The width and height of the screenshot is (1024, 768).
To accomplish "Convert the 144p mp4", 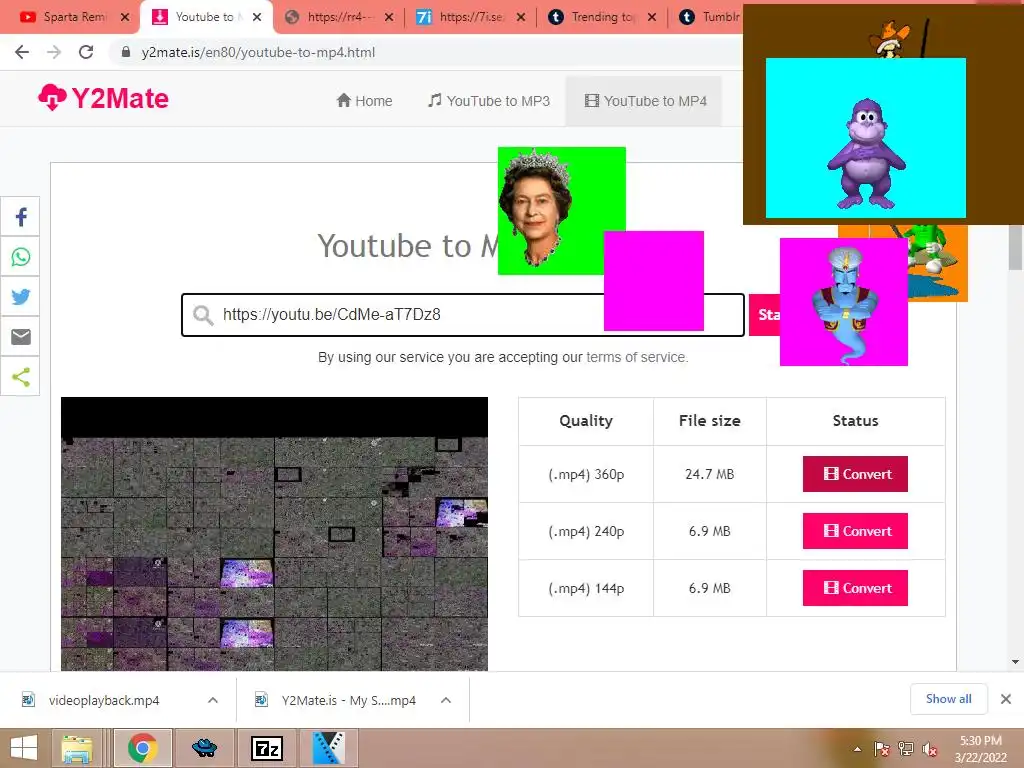I will (855, 588).
